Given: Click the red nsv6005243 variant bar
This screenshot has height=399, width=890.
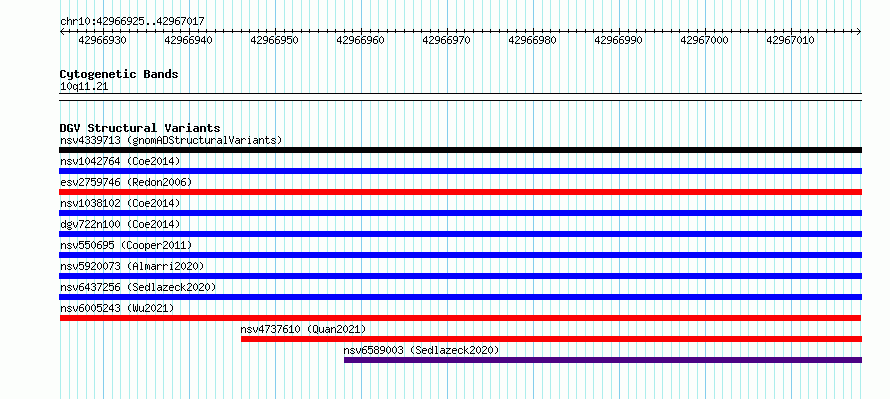Looking at the screenshot, I should click(461, 318).
